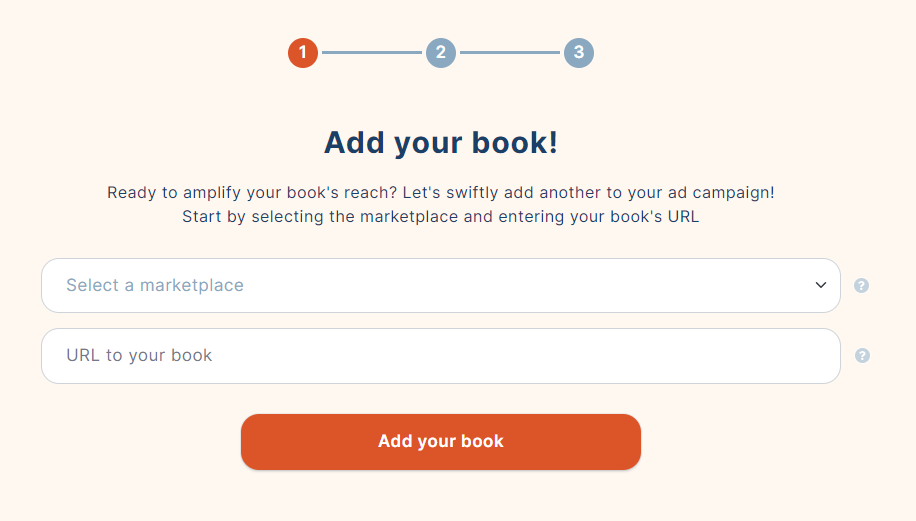This screenshot has width=916, height=521.
Task: Click the number 1 inside orange circle
Action: click(303, 53)
